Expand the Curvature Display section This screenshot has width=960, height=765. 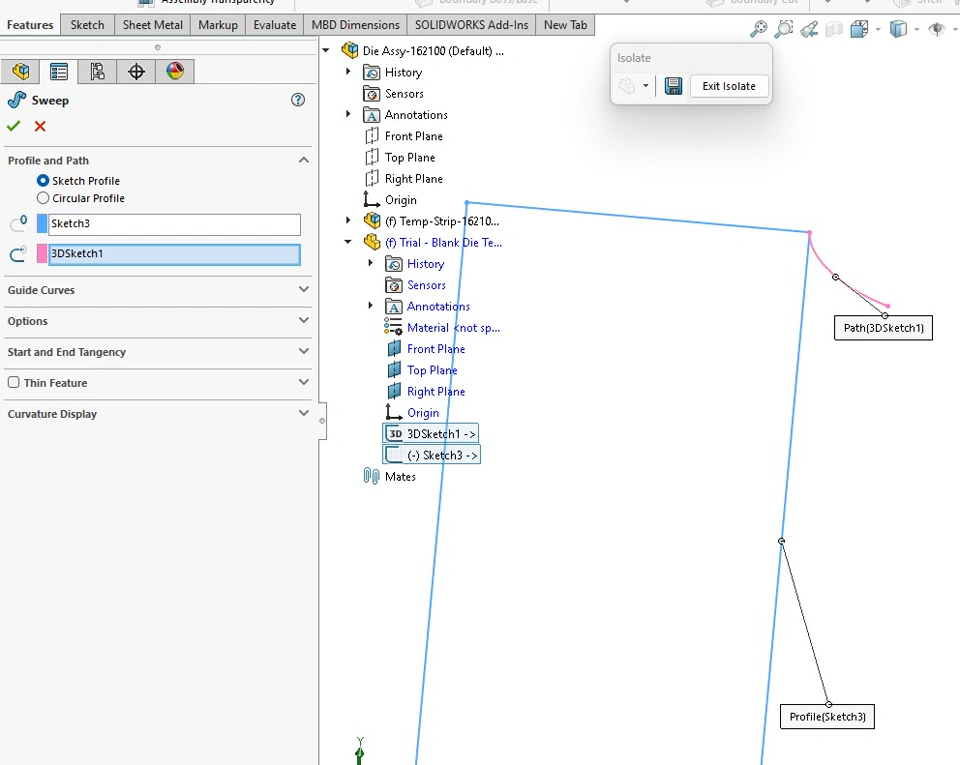(x=304, y=413)
